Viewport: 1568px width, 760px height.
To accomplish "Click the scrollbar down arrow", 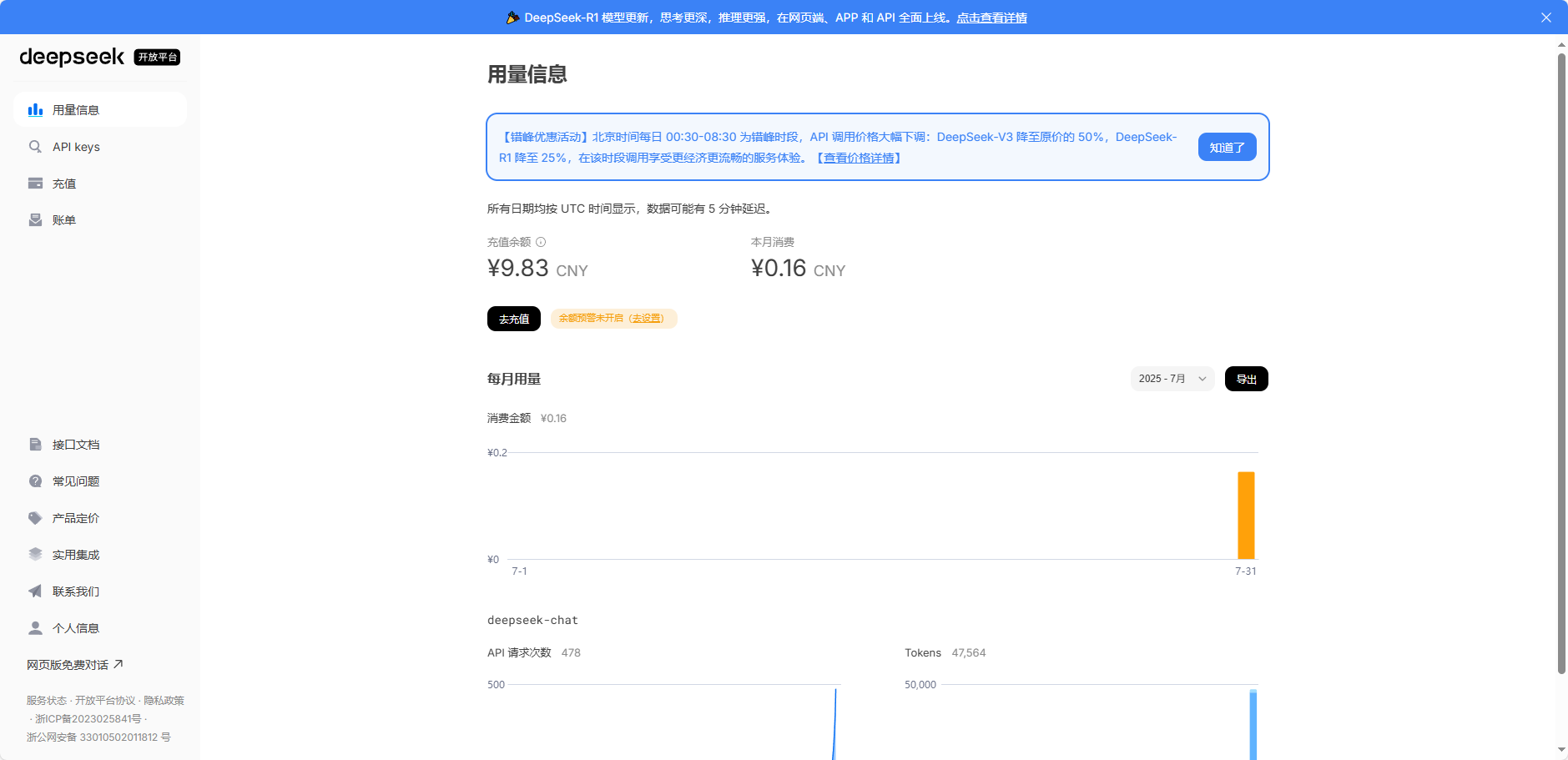I will (x=1561, y=750).
